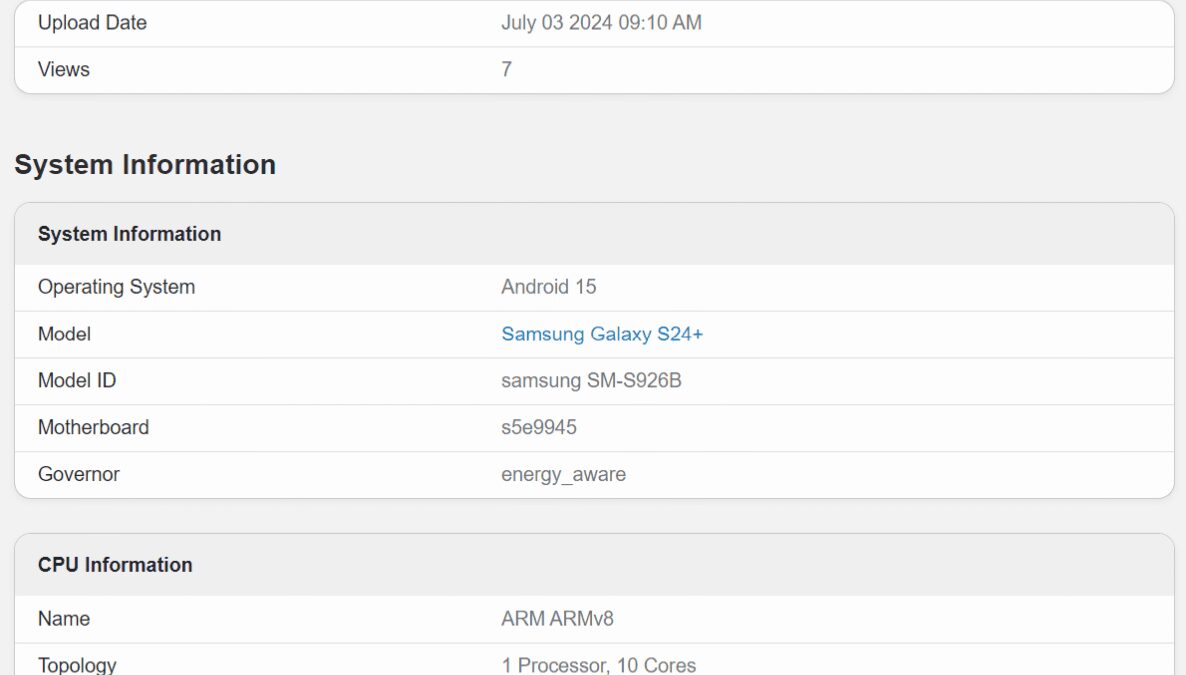
Task: Select the 1 Processor, 10 Cores text
Action: tap(598, 665)
